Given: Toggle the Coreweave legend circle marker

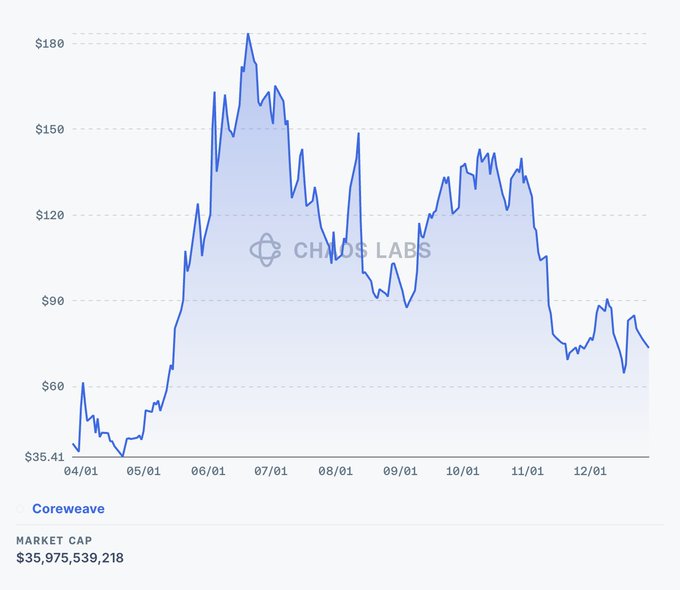Looking at the screenshot, I should tap(20, 509).
